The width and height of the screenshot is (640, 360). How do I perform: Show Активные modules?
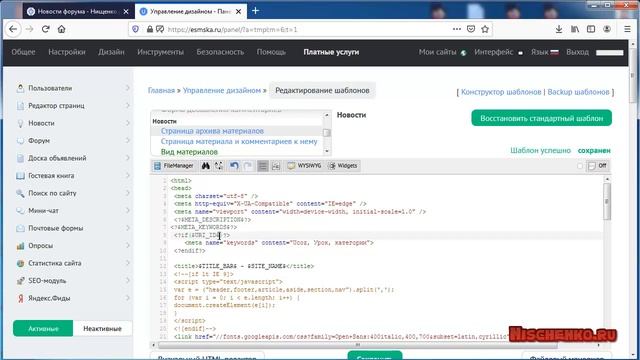pos(43,329)
